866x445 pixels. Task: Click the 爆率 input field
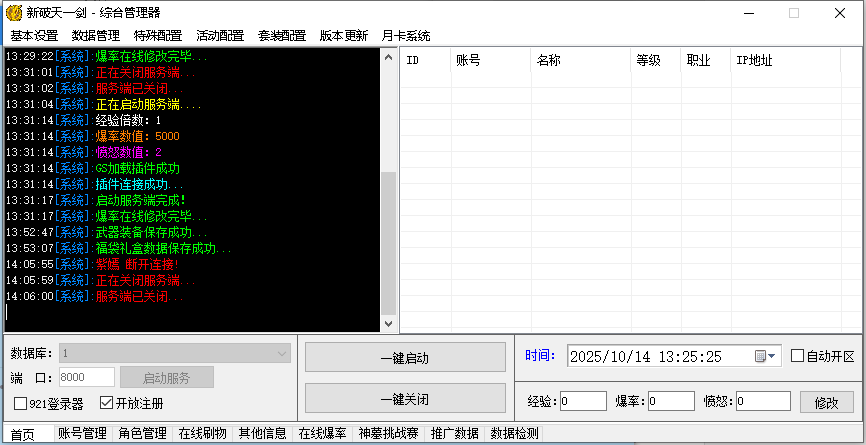pos(671,401)
